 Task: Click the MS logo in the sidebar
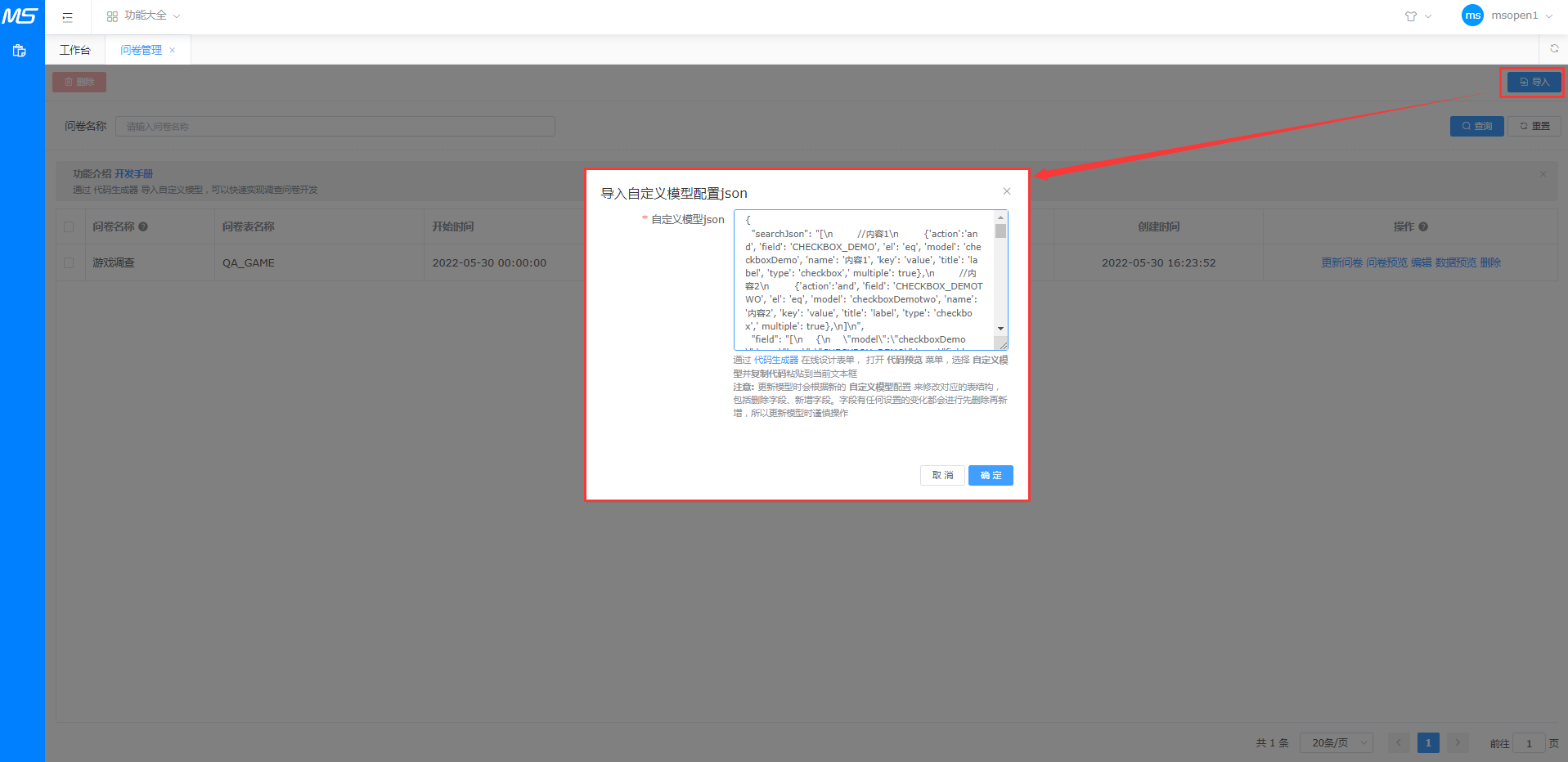click(x=20, y=16)
